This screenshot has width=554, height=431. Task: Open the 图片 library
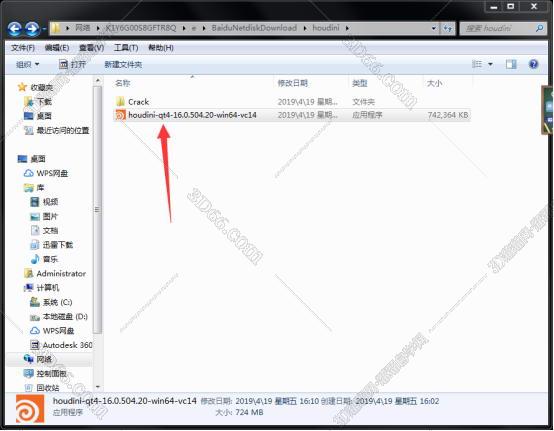(50, 217)
